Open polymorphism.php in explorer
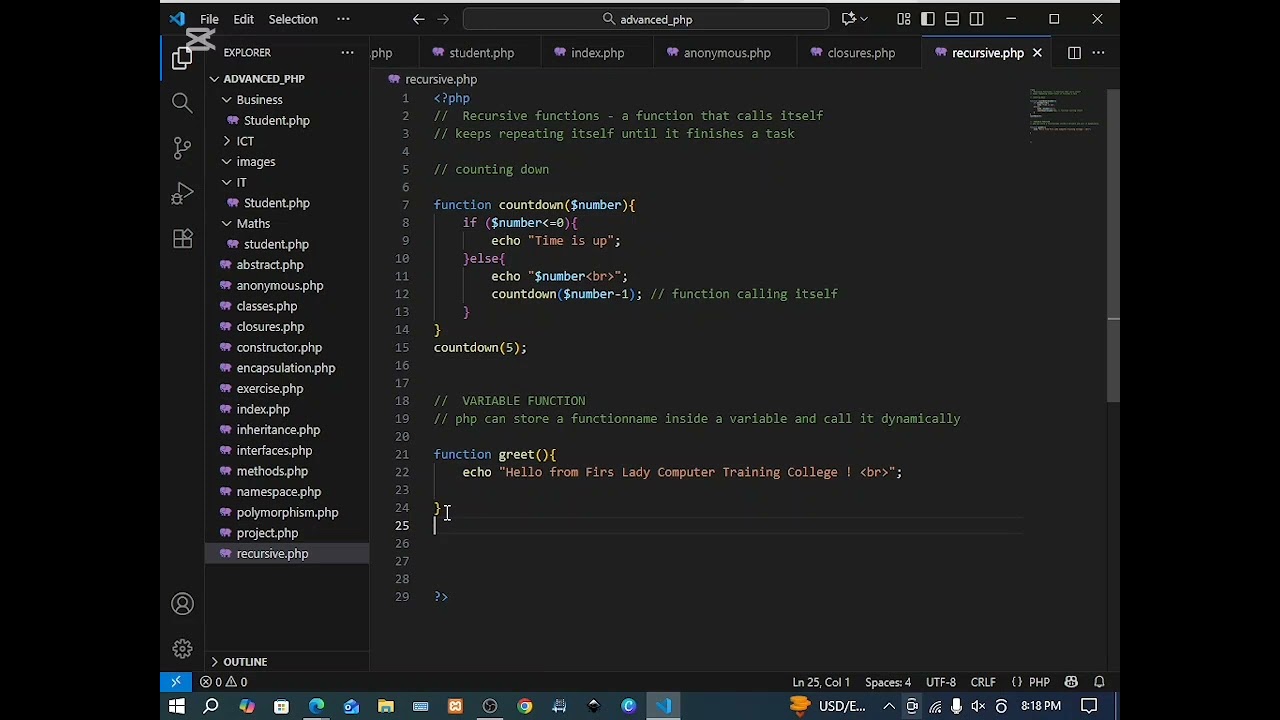This screenshot has height=720, width=1280. pyautogui.click(x=287, y=512)
